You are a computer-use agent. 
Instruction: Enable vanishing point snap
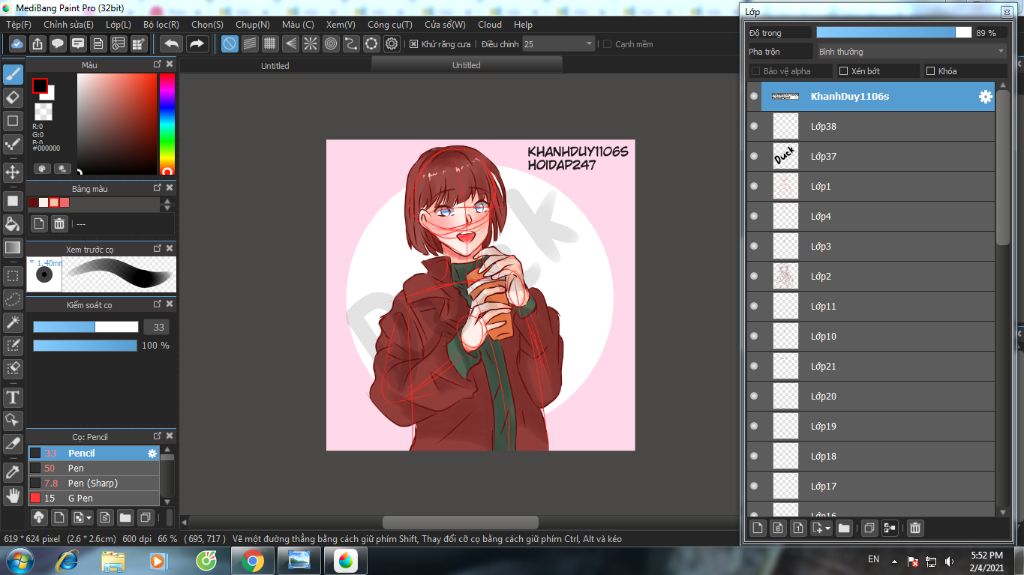tap(290, 44)
